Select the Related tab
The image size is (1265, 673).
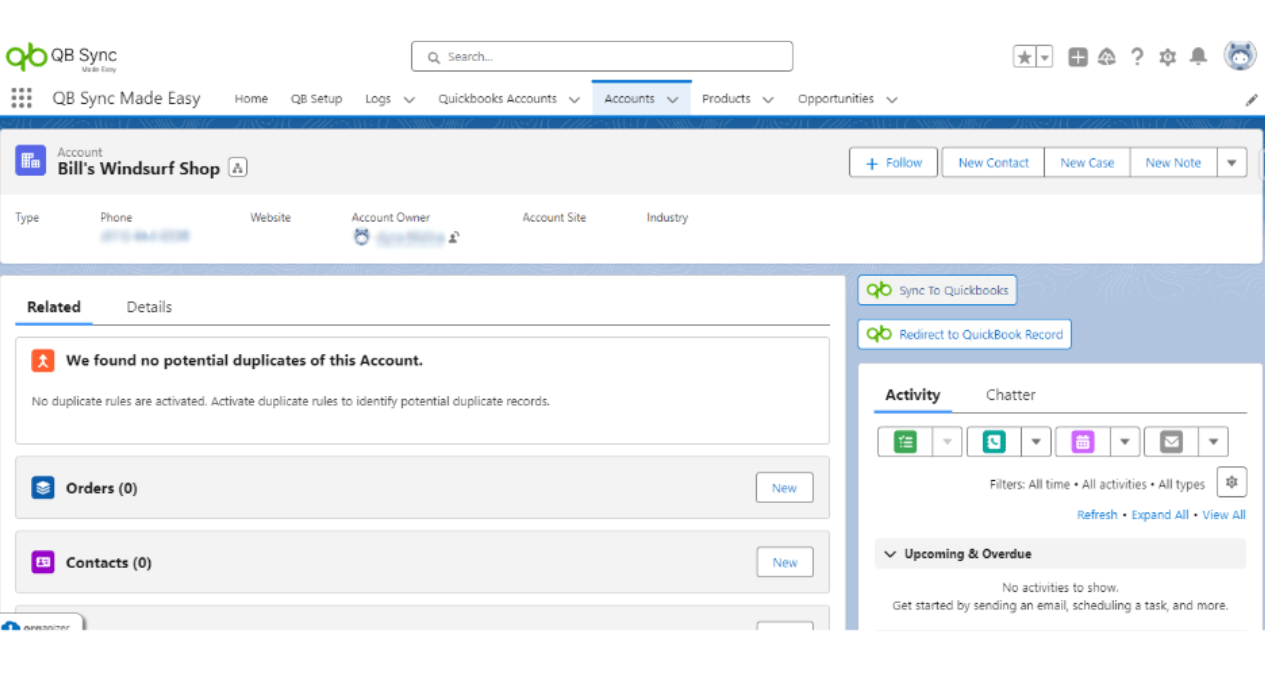pyautogui.click(x=54, y=307)
